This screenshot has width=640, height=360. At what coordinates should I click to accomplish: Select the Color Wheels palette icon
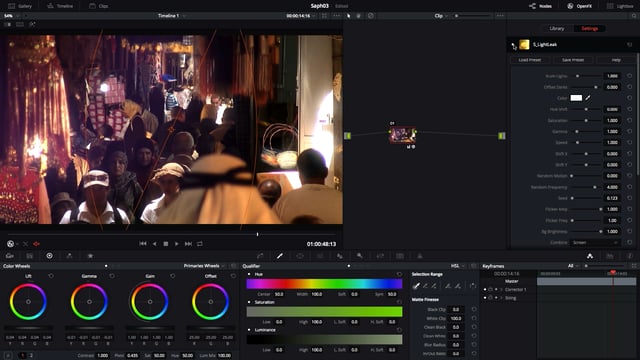(x=49, y=256)
